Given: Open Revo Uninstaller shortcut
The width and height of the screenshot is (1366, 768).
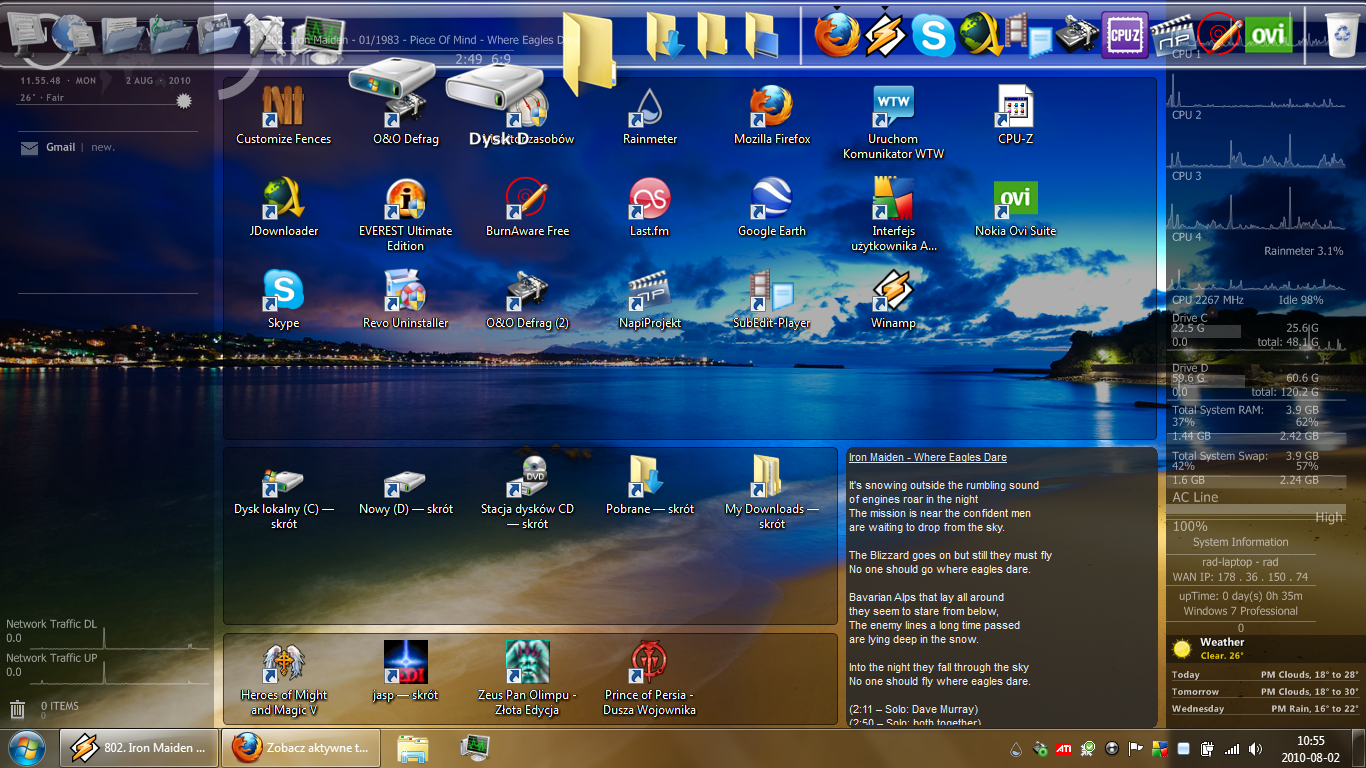Looking at the screenshot, I should click(406, 300).
